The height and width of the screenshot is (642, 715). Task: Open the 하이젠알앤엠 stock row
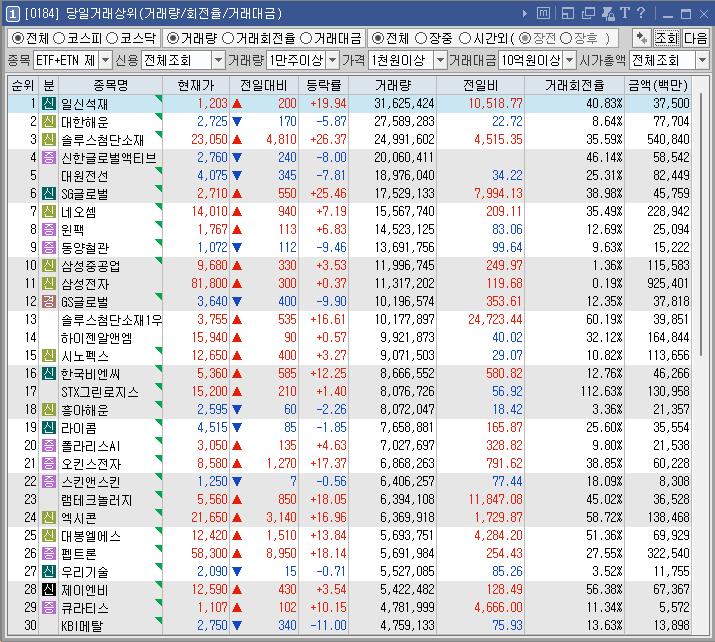(x=349, y=337)
